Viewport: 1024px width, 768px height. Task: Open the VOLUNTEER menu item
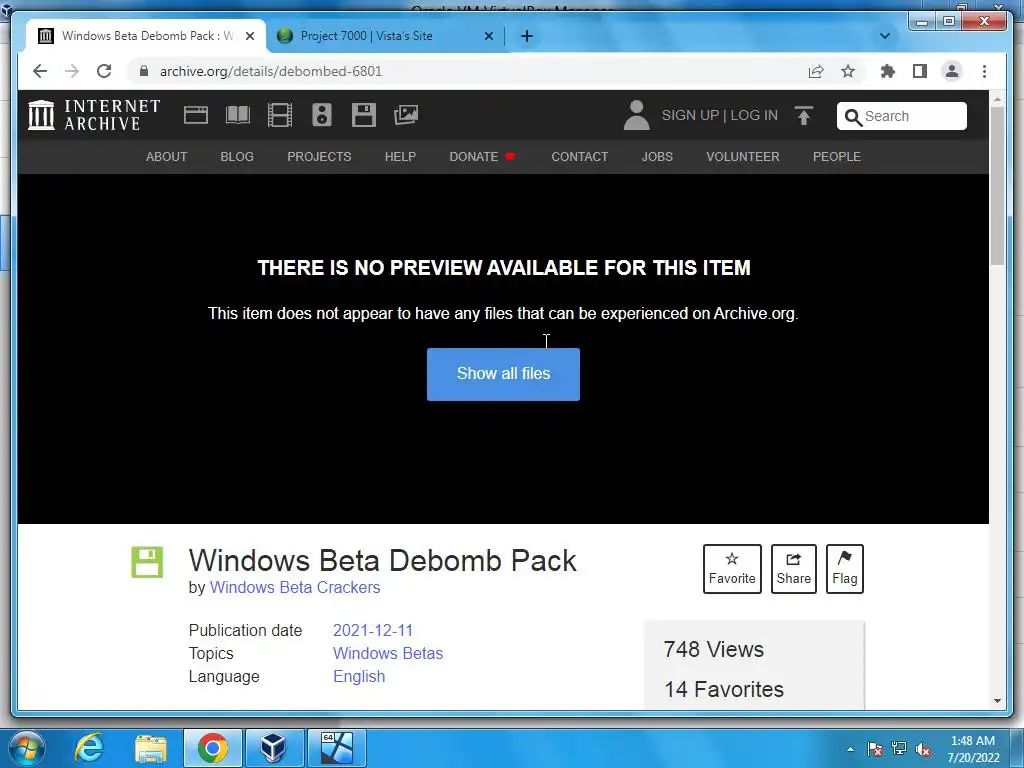[743, 157]
